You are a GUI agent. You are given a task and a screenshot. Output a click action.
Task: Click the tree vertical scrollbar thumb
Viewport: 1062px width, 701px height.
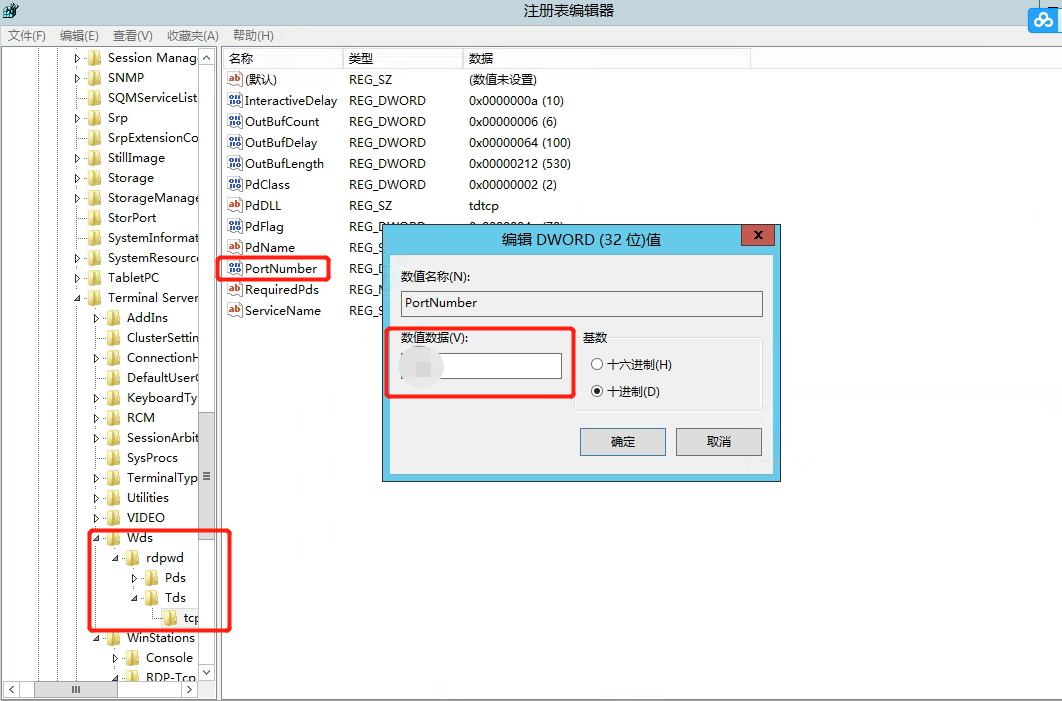207,475
